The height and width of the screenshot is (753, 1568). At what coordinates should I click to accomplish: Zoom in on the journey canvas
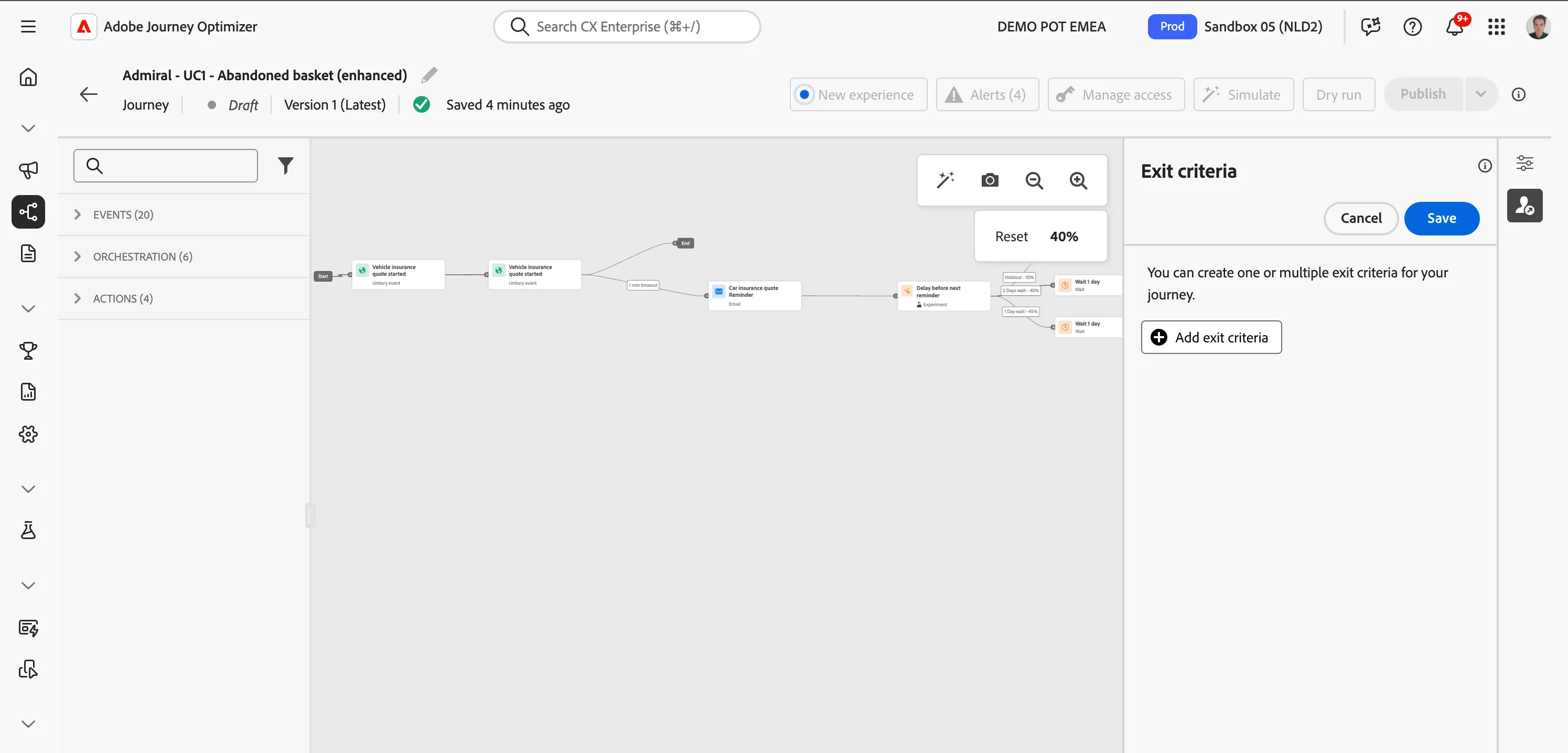[x=1078, y=180]
